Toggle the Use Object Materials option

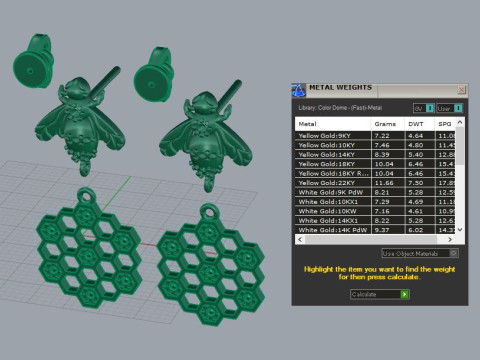coord(420,253)
